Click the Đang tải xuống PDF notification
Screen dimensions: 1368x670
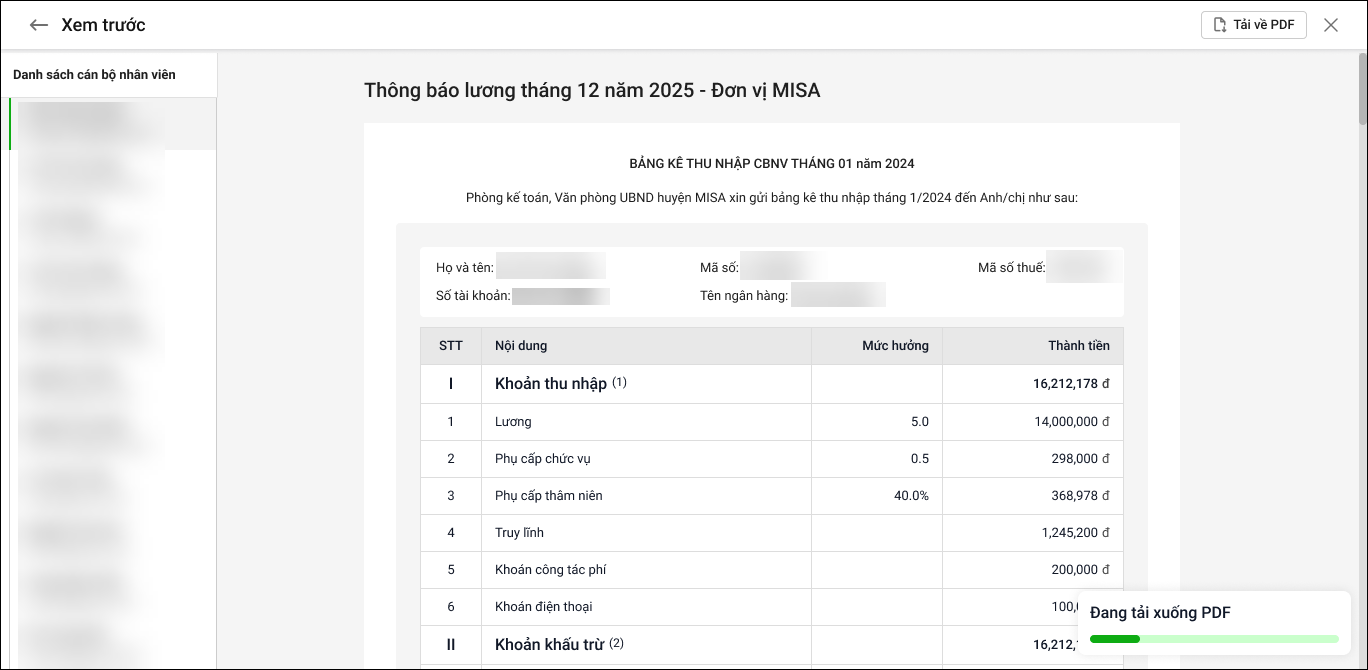(x=1160, y=613)
